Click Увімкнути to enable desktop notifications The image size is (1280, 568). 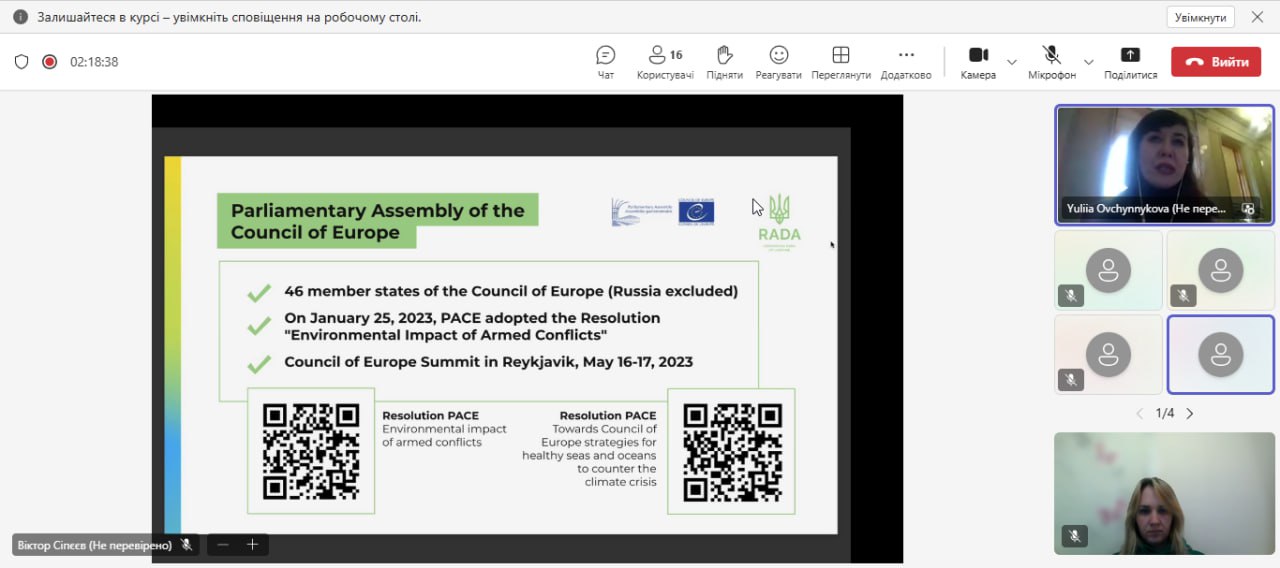[1200, 17]
